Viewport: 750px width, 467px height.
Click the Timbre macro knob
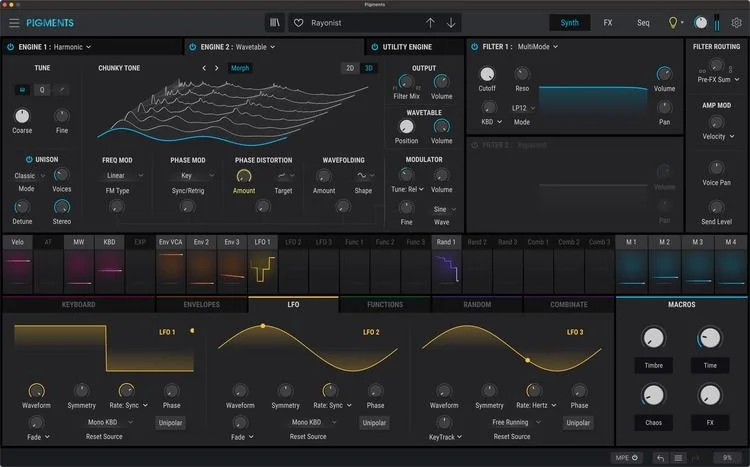point(653,338)
